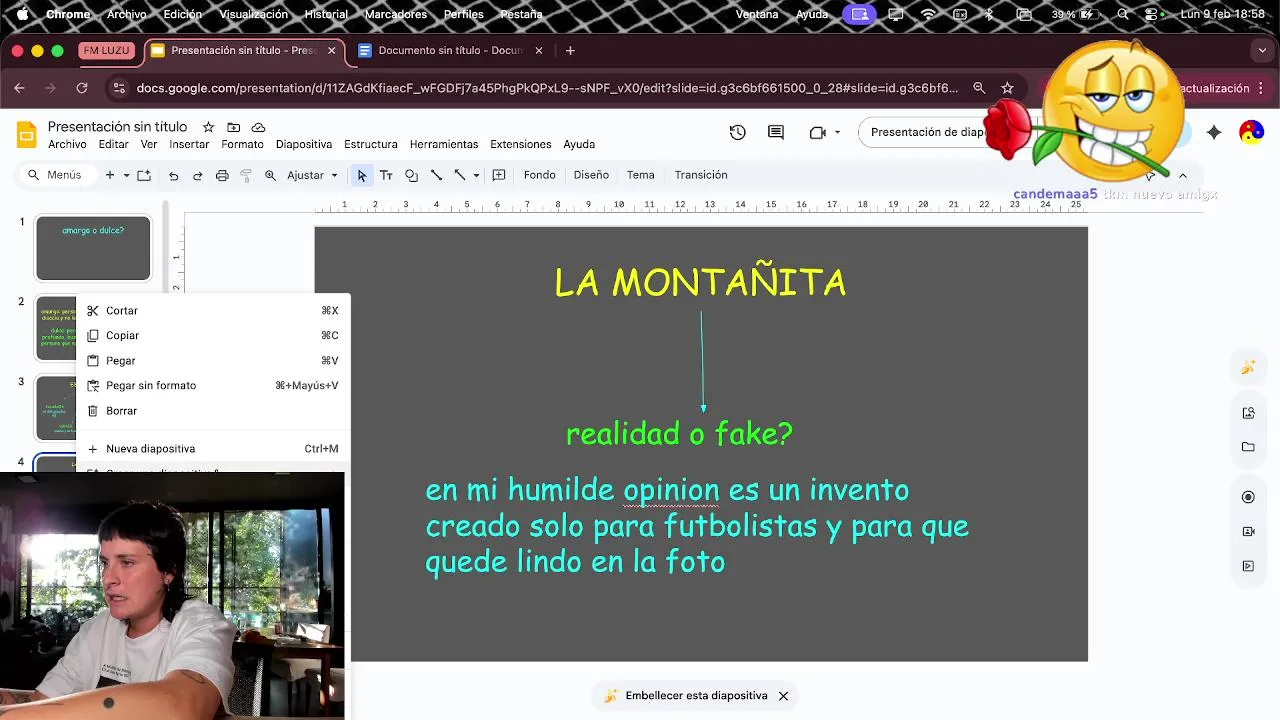
Task: Open version history clock icon
Action: click(x=737, y=132)
